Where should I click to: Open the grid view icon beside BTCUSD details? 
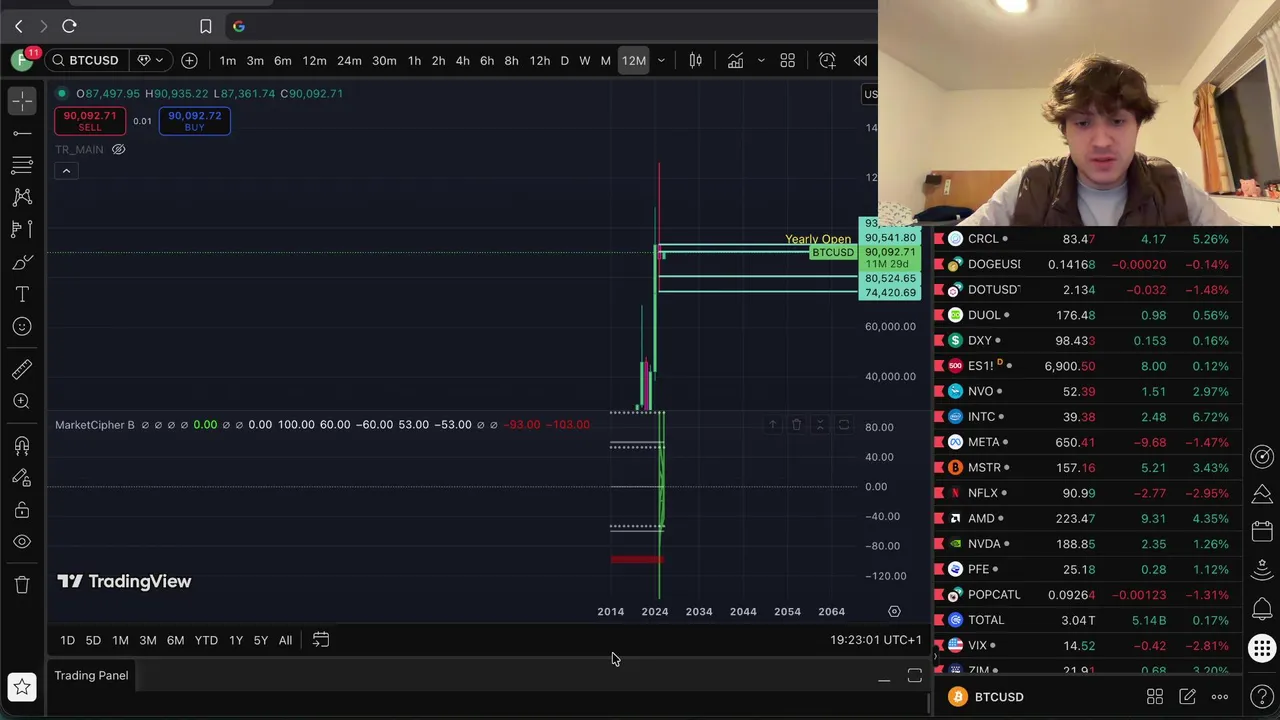click(x=1155, y=697)
